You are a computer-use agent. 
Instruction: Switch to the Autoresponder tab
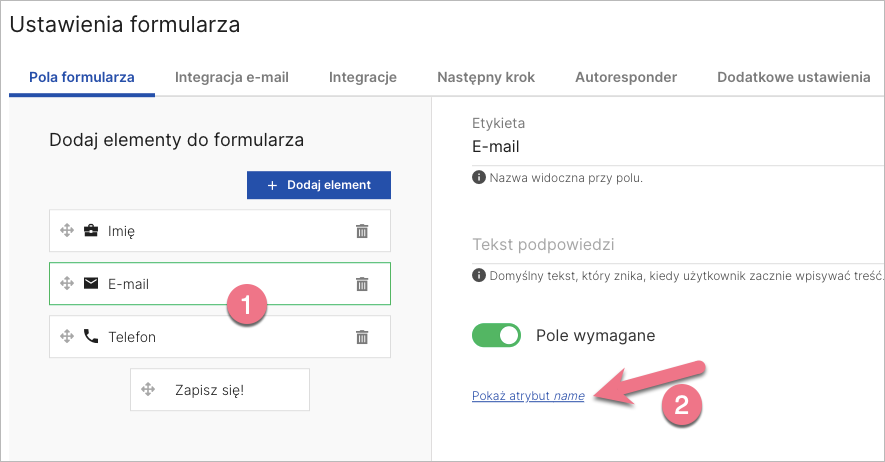click(x=625, y=78)
